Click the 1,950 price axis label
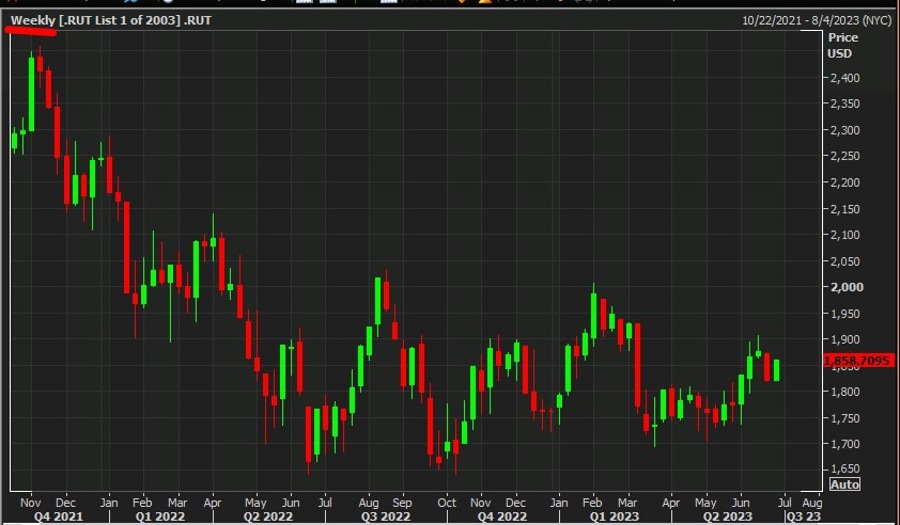The height and width of the screenshot is (525, 900). [x=845, y=313]
